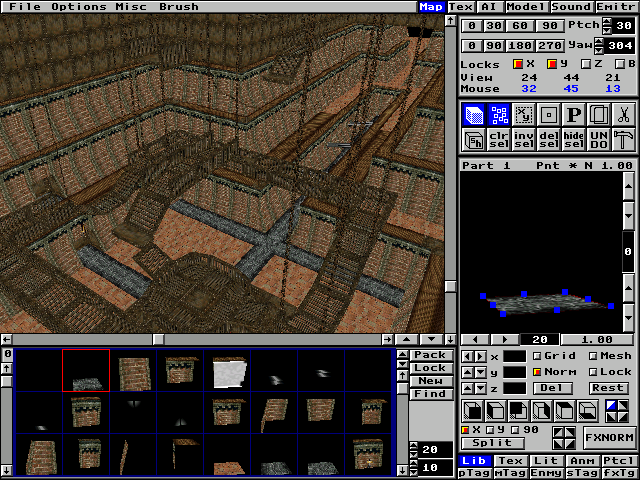Click right arrow next to x field
The image size is (640, 480).
[x=480, y=356]
